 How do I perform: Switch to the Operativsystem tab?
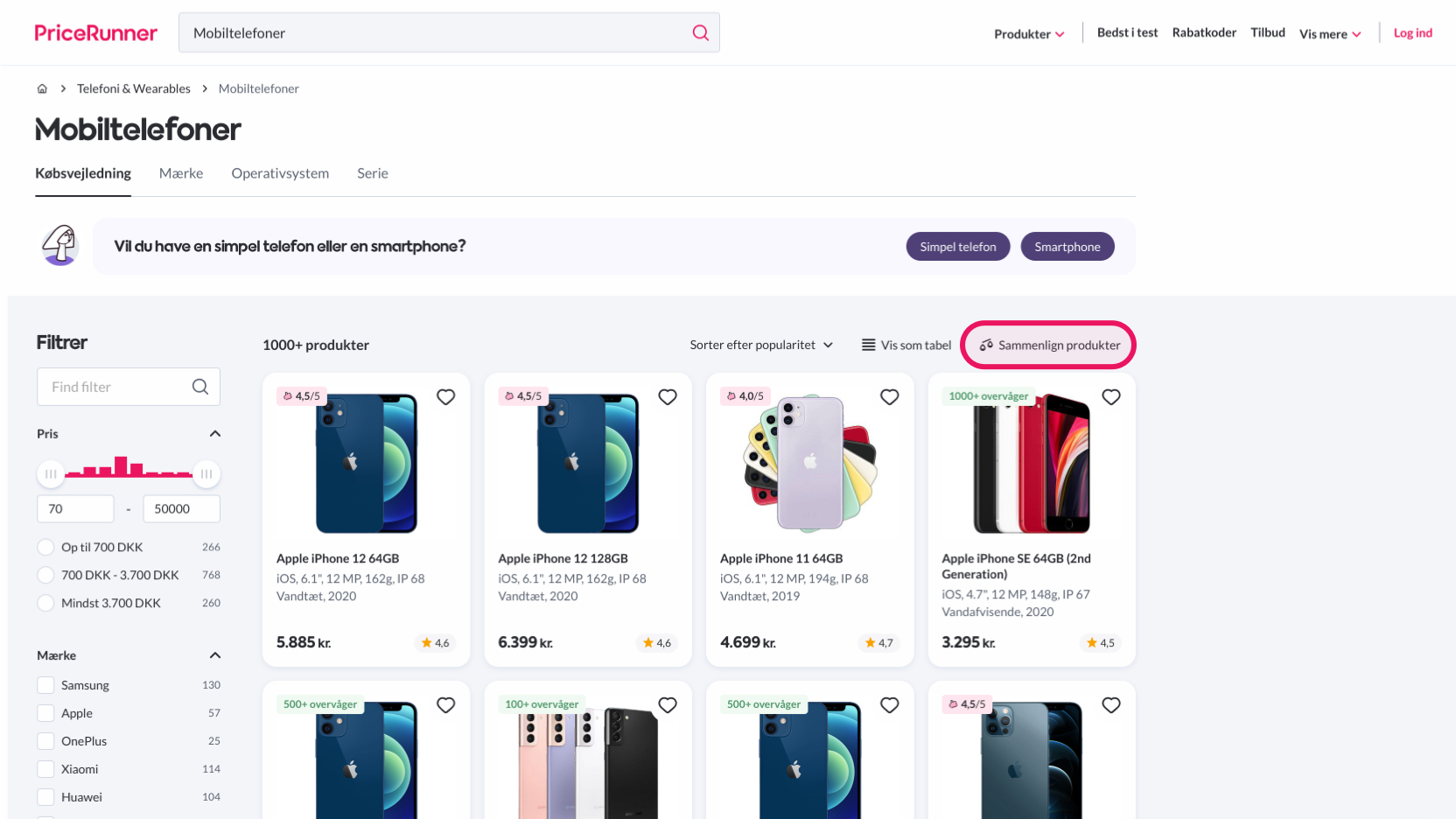[x=280, y=173]
